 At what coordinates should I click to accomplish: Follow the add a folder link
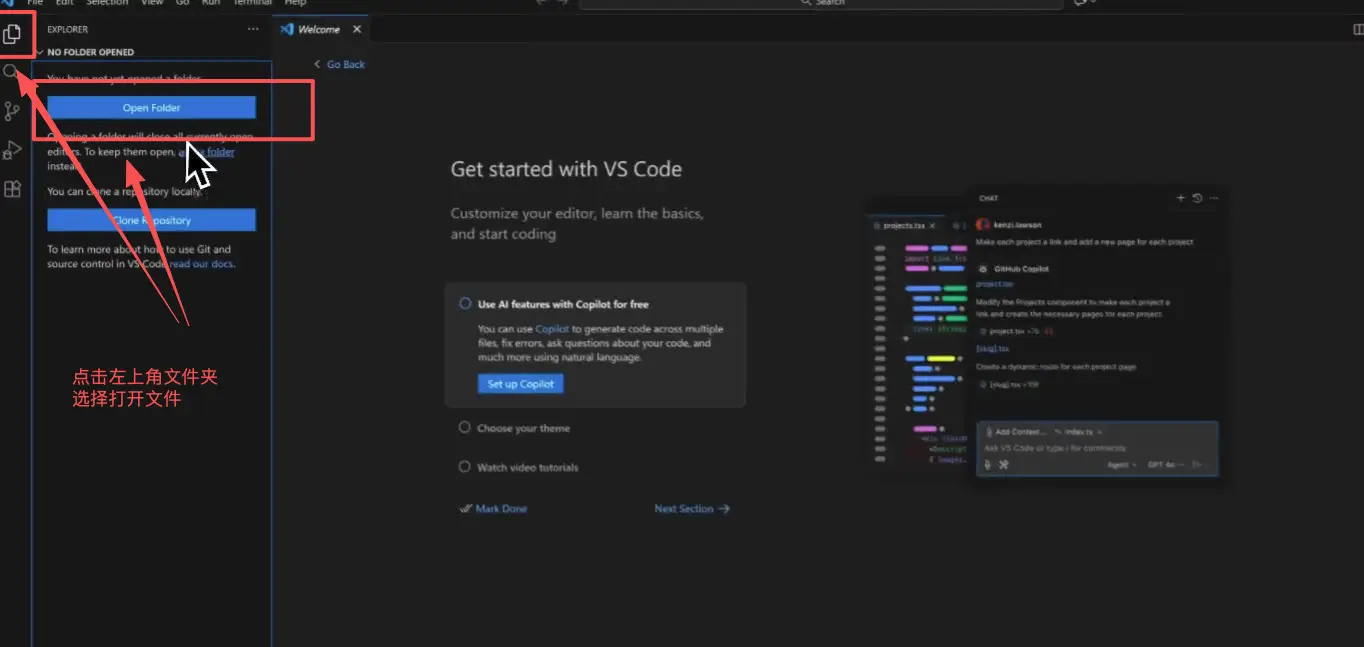207,152
